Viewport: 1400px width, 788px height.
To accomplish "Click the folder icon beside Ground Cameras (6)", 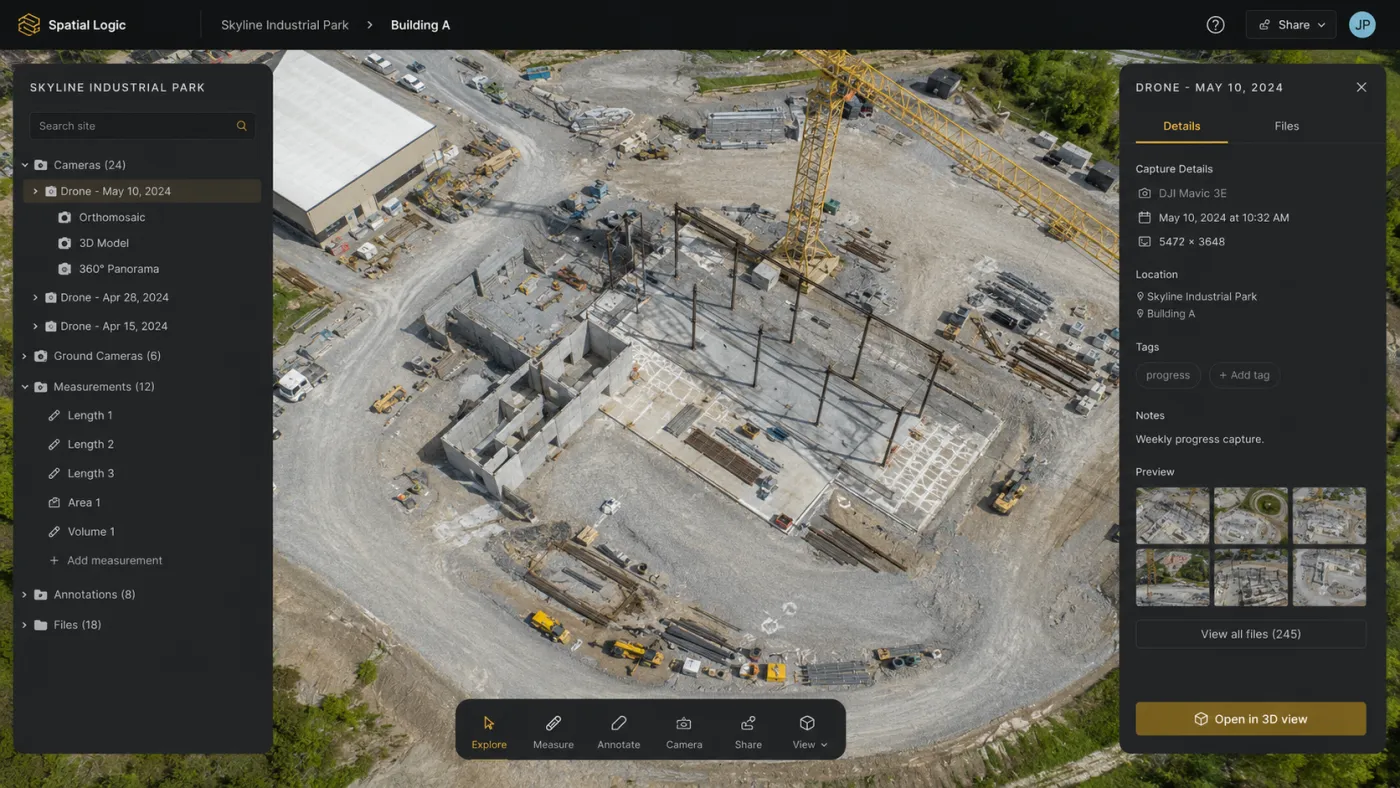I will (x=41, y=356).
